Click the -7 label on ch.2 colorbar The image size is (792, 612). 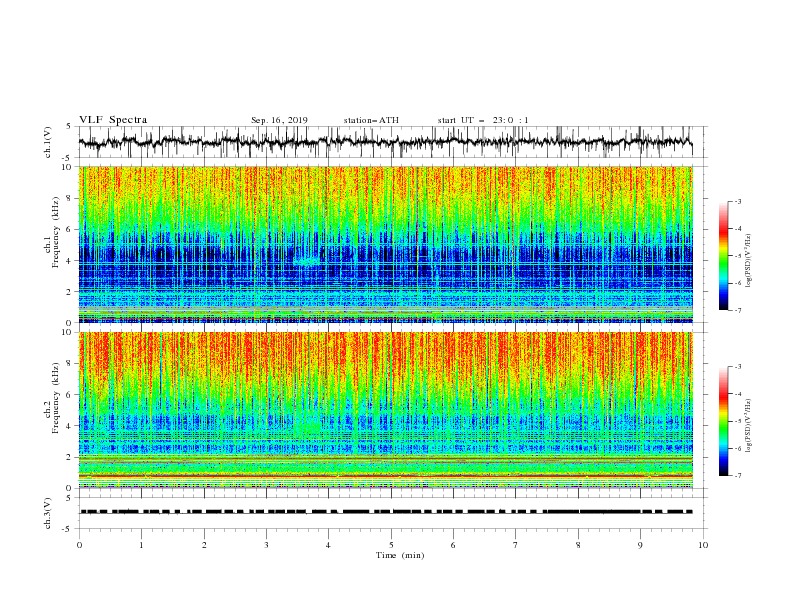click(x=737, y=476)
